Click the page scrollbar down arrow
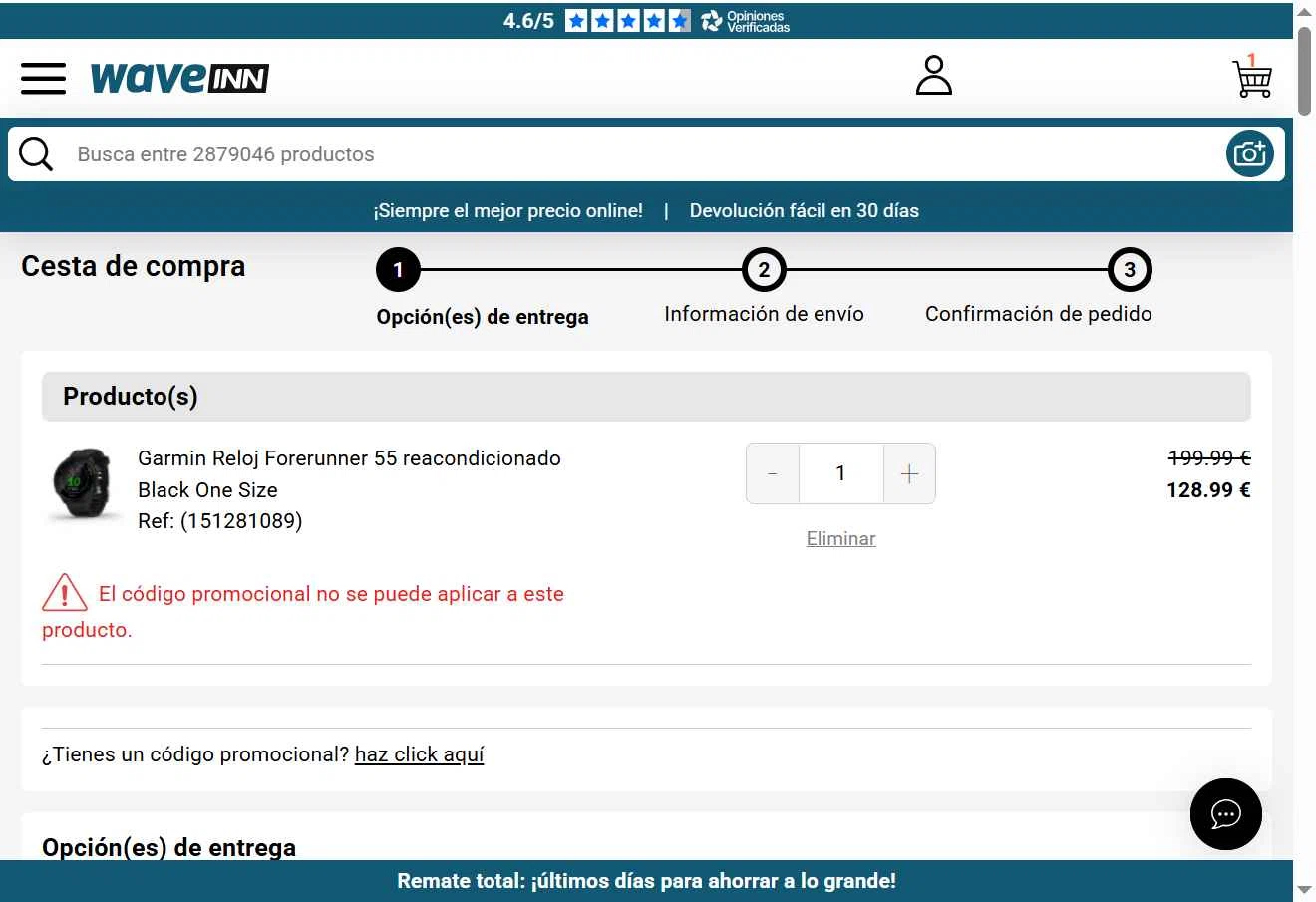1316x902 pixels. [1304, 889]
